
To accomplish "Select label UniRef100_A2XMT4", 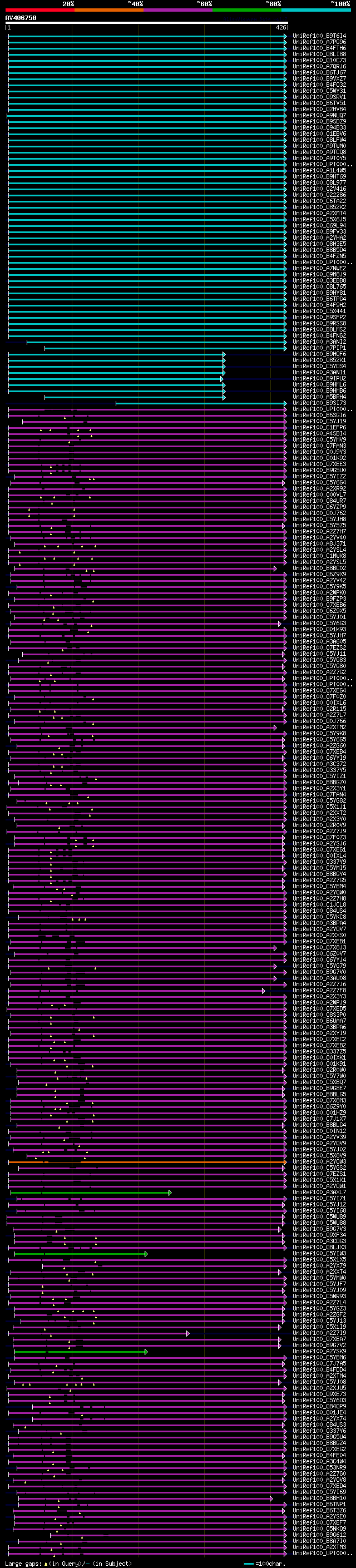I will [x=319, y=214].
